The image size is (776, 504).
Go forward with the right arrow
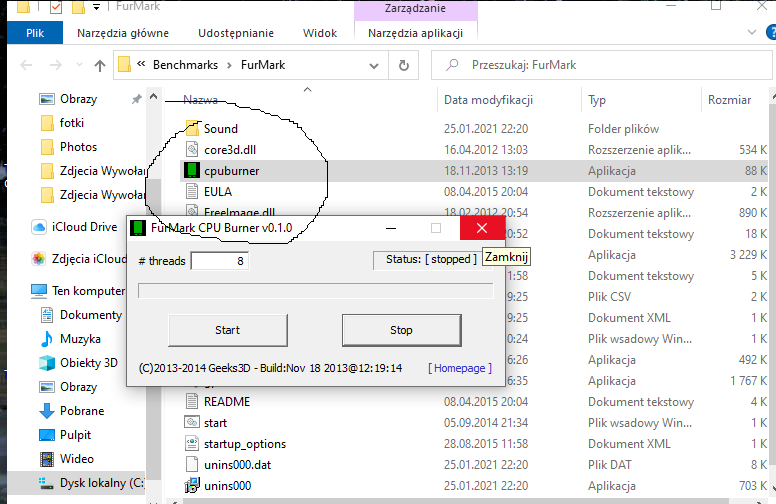pyautogui.click(x=56, y=65)
